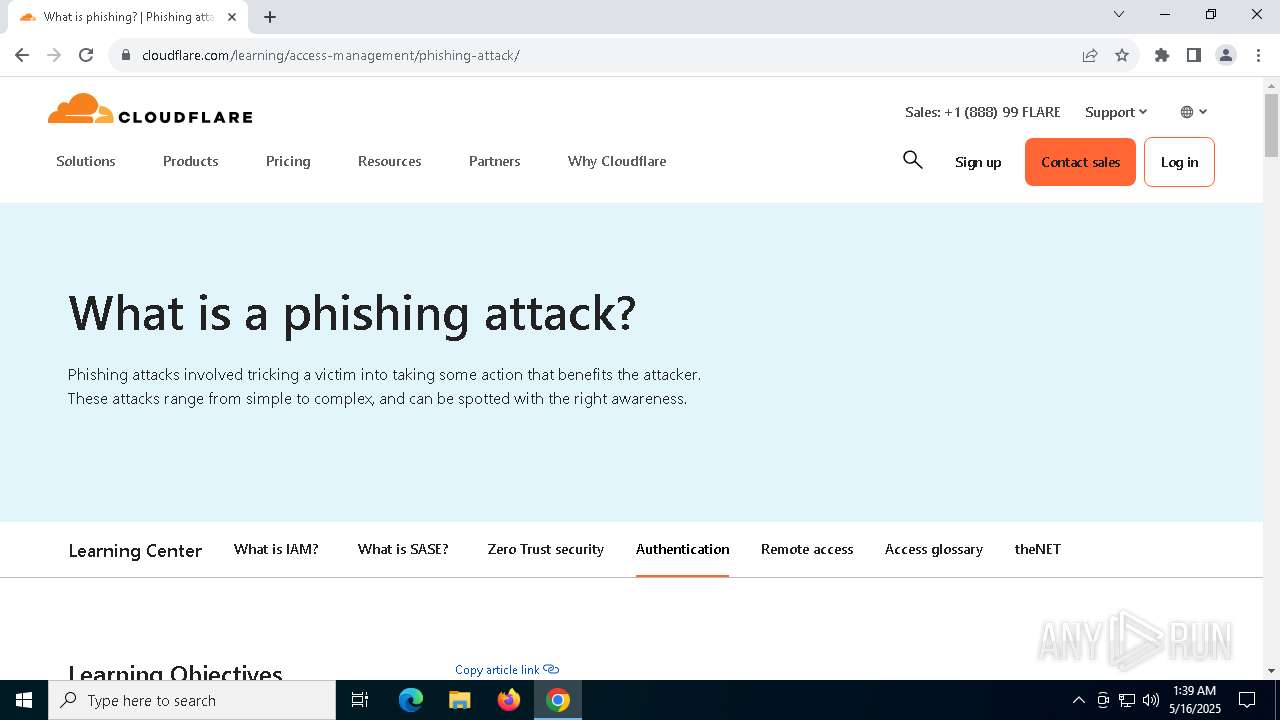Click the Contact sales button

tap(1080, 162)
